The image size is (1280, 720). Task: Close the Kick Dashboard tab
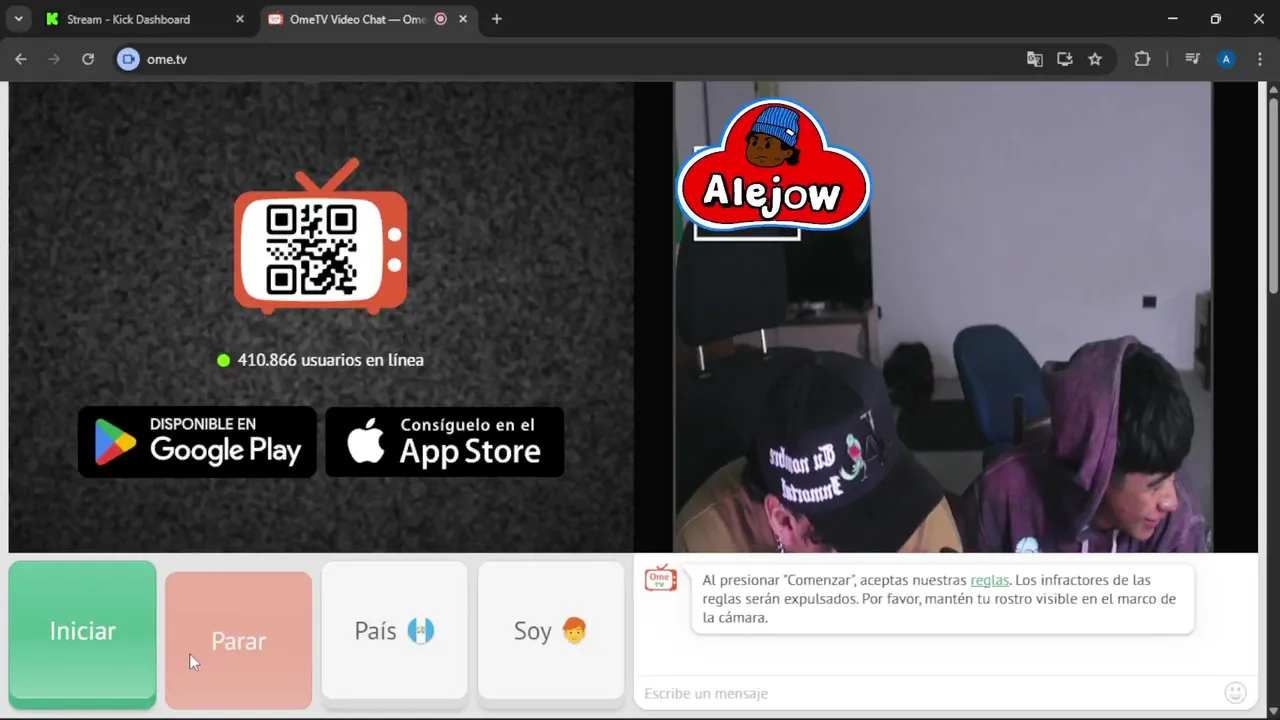[x=239, y=19]
